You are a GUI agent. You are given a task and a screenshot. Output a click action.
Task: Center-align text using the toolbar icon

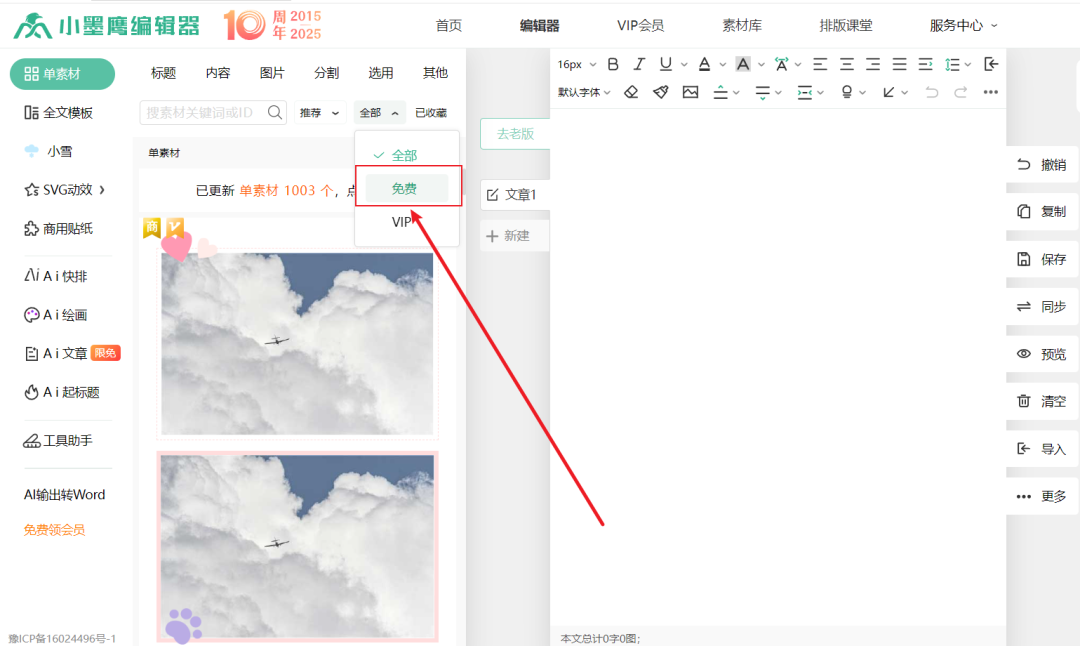(x=847, y=64)
